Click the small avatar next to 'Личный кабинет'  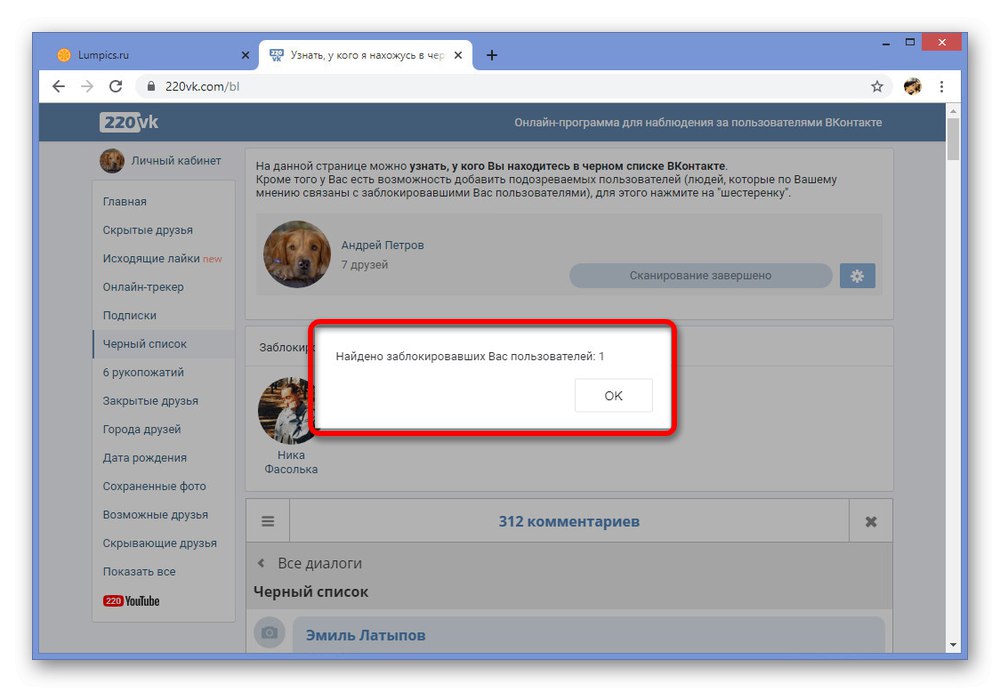pyautogui.click(x=112, y=161)
